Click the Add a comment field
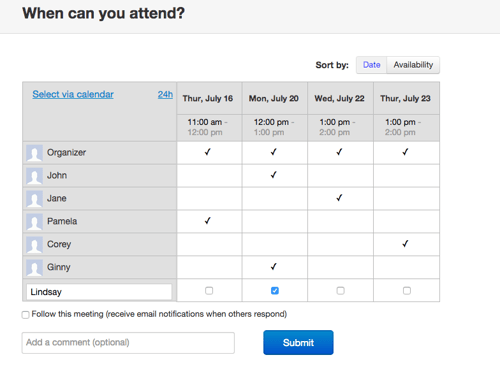 pos(128,343)
